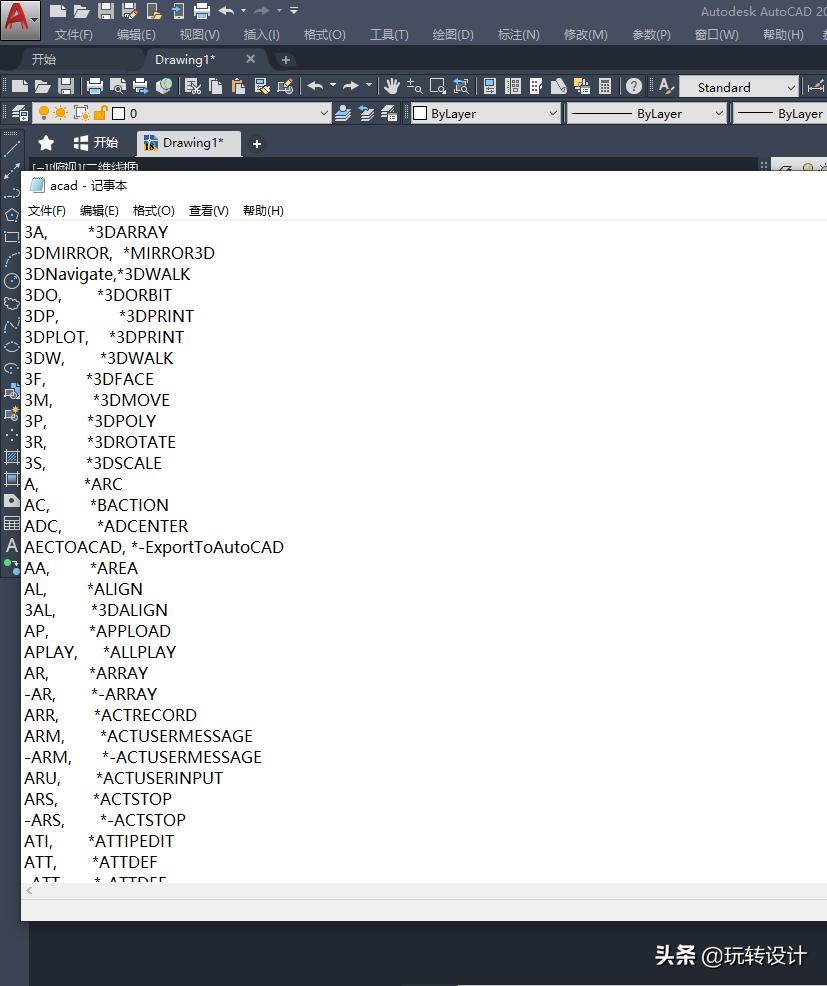Select the Construction Line tool
827x986 pixels.
point(11,170)
